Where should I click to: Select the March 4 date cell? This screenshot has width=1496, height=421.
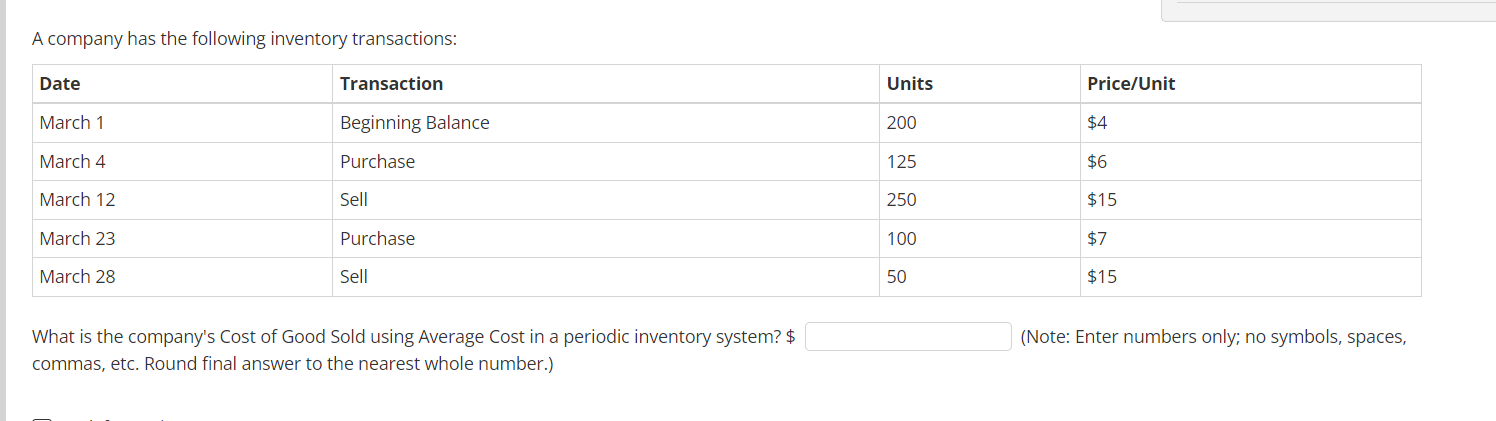click(x=182, y=162)
